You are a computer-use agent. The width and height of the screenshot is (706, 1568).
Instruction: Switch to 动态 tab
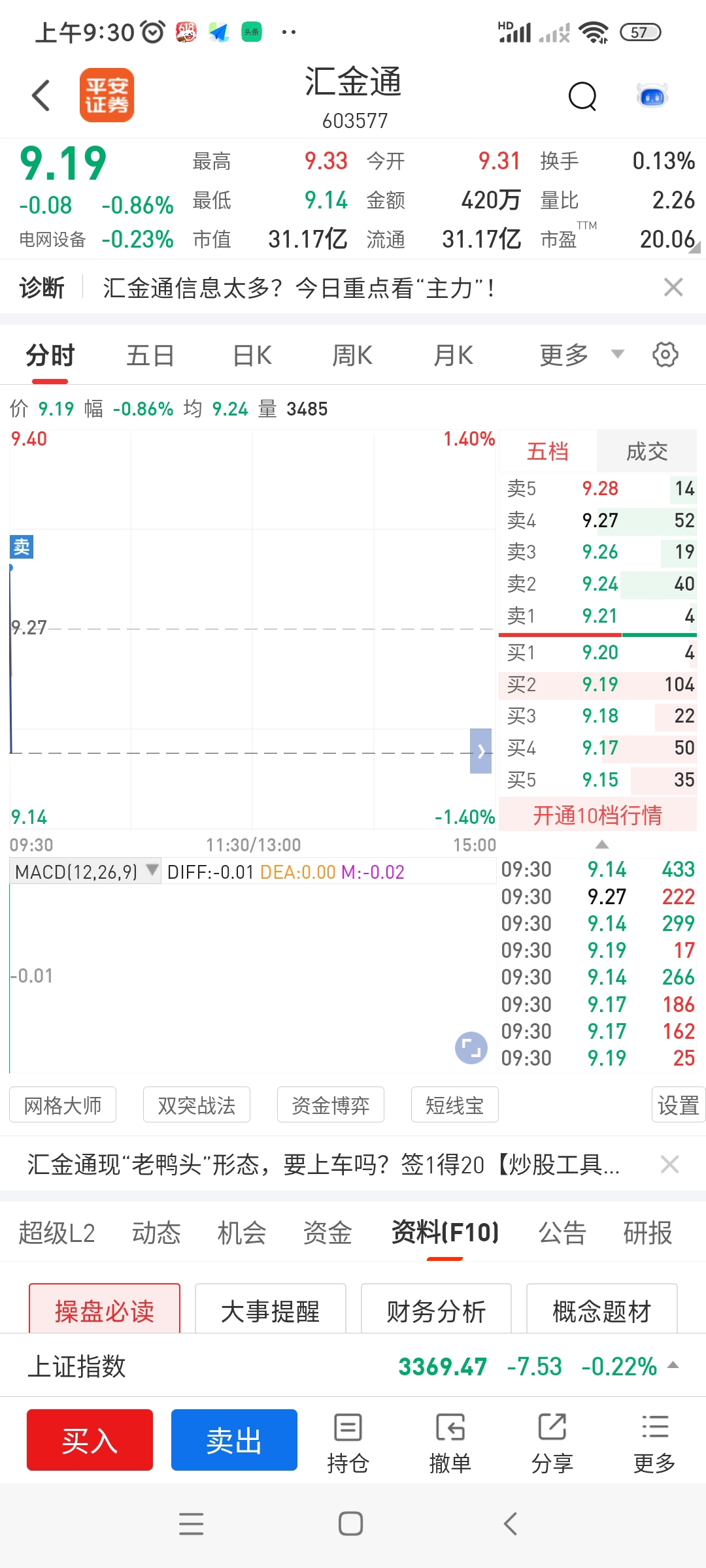[156, 1233]
